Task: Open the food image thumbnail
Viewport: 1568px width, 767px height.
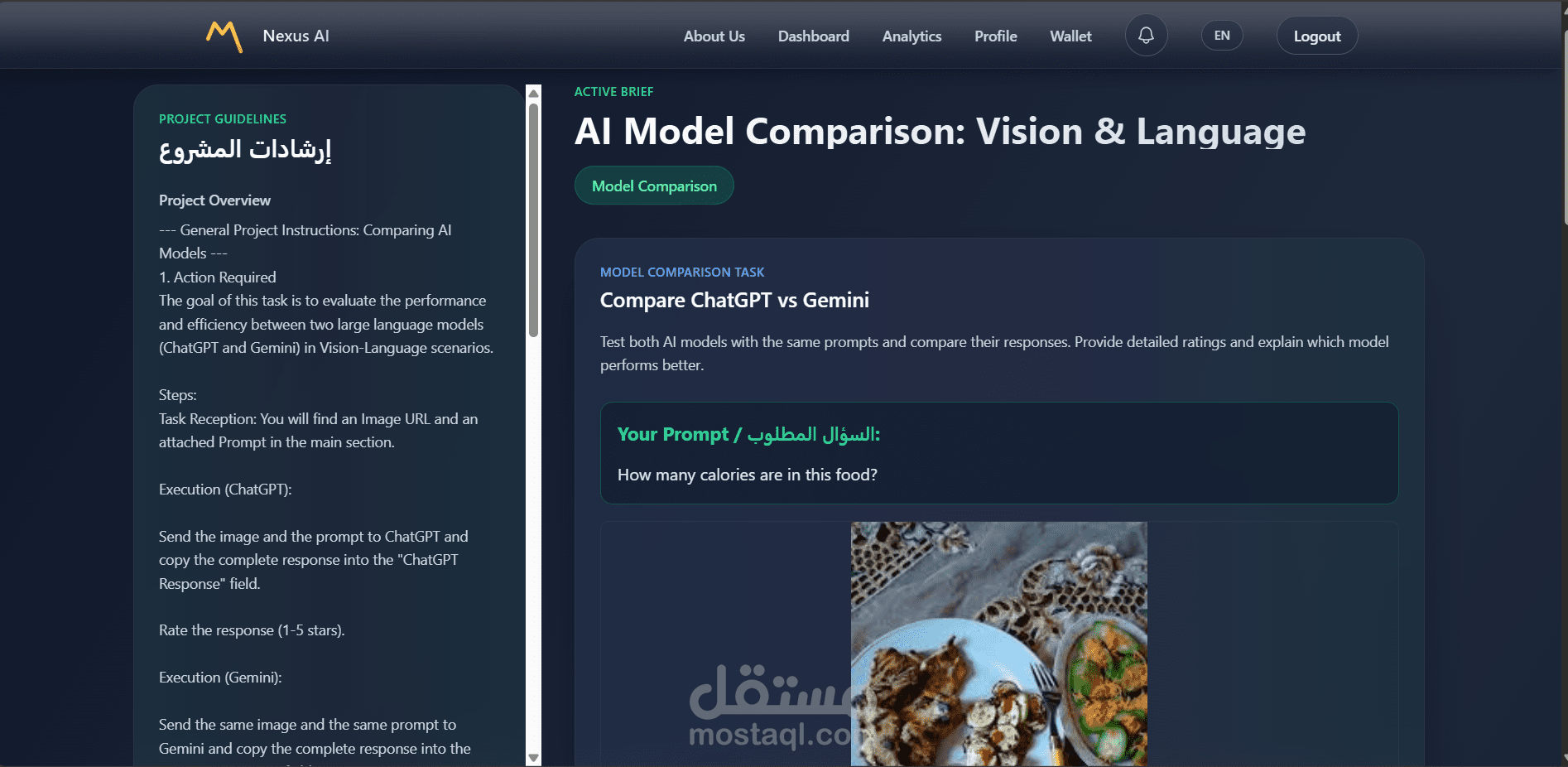Action: pyautogui.click(x=998, y=644)
